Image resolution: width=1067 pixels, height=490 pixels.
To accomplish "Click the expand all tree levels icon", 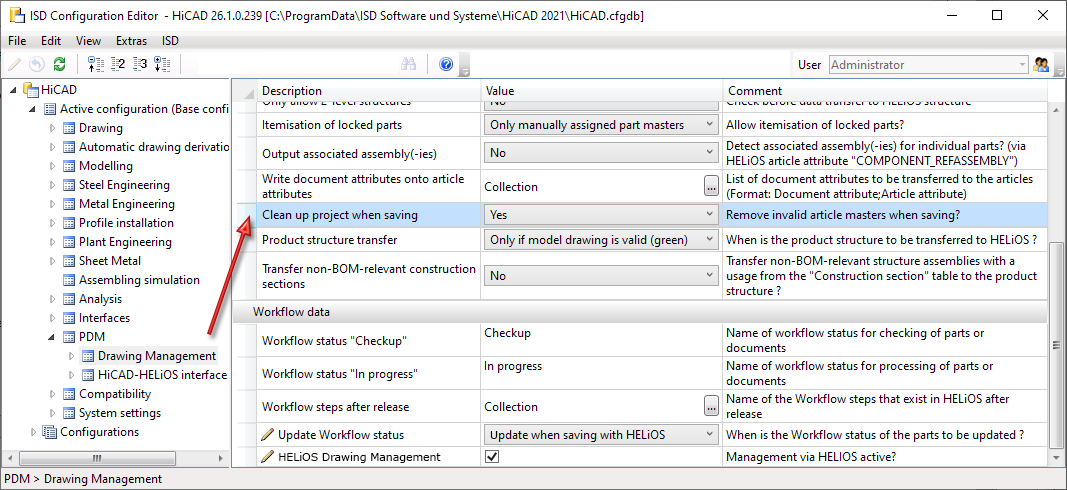I will pyautogui.click(x=162, y=65).
